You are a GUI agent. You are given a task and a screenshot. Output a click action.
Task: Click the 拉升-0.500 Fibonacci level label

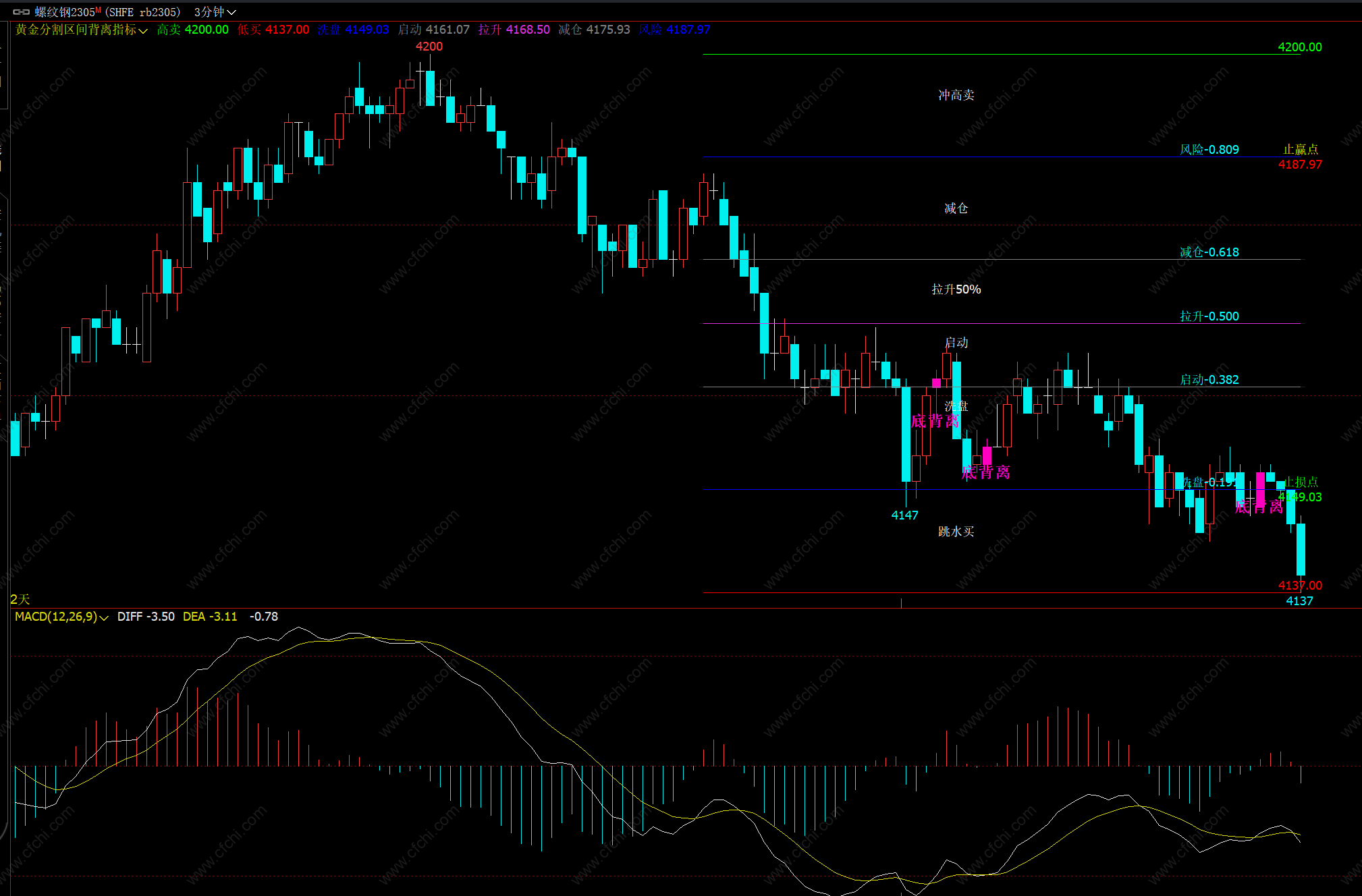[1209, 316]
